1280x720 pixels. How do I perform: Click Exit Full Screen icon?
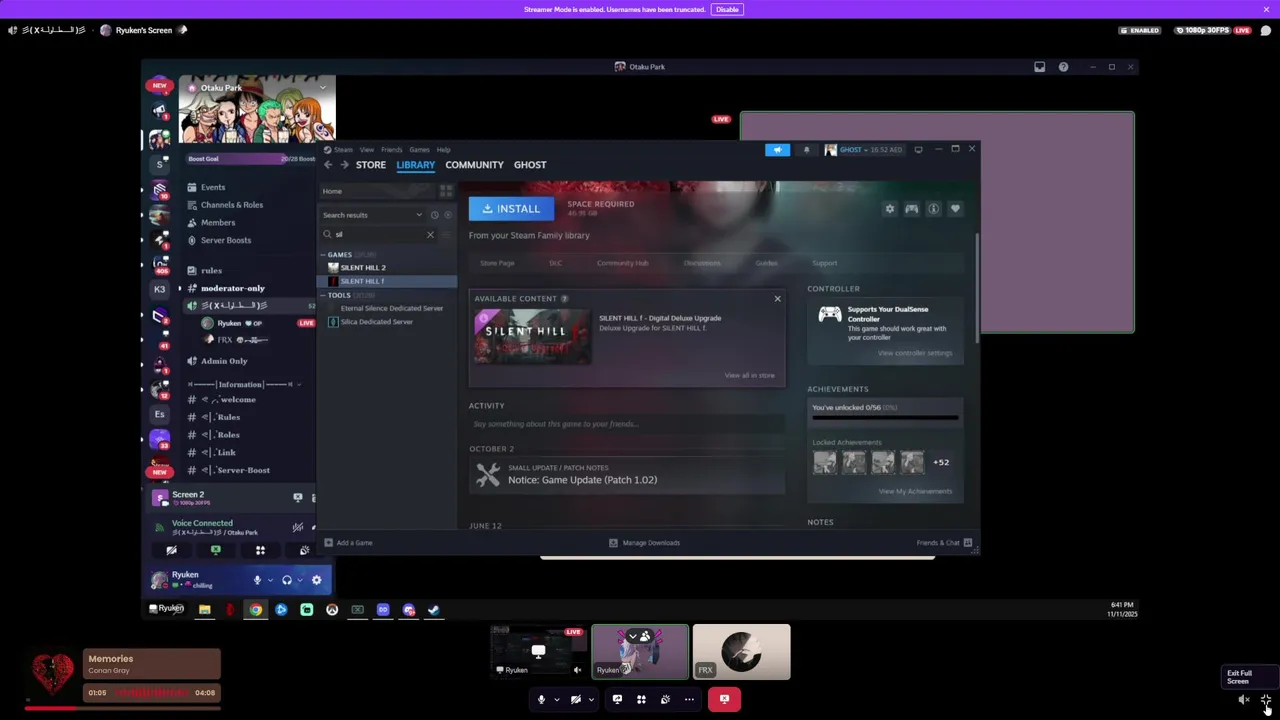point(1266,700)
